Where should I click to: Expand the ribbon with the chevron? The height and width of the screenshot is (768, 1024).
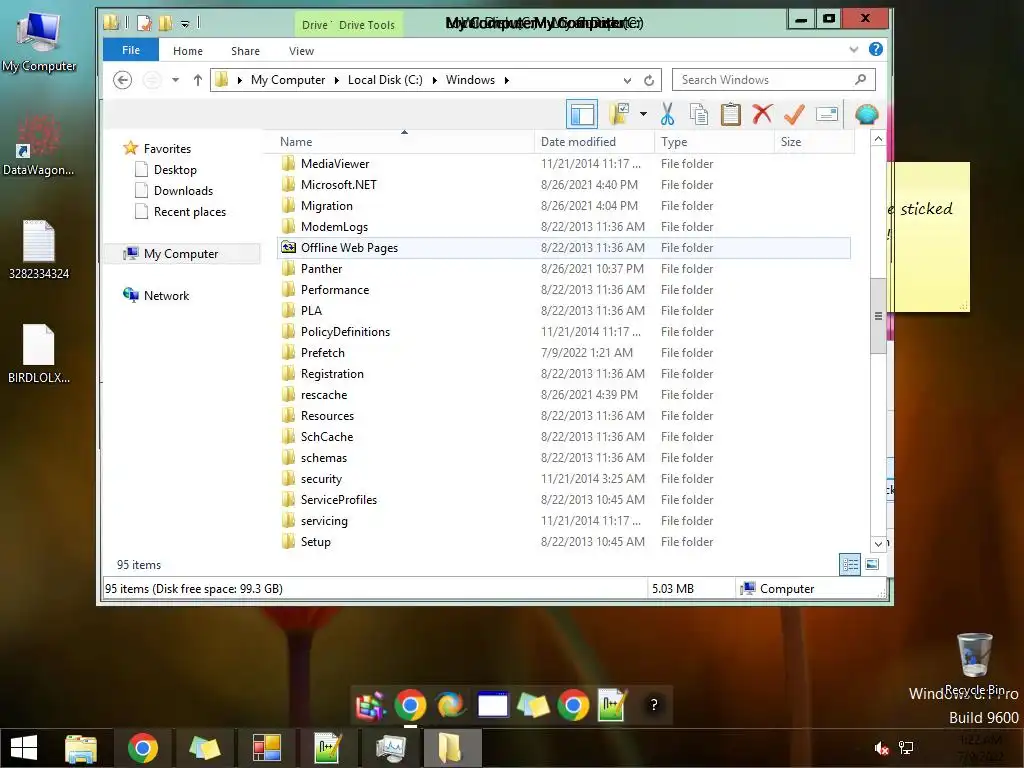(x=854, y=50)
